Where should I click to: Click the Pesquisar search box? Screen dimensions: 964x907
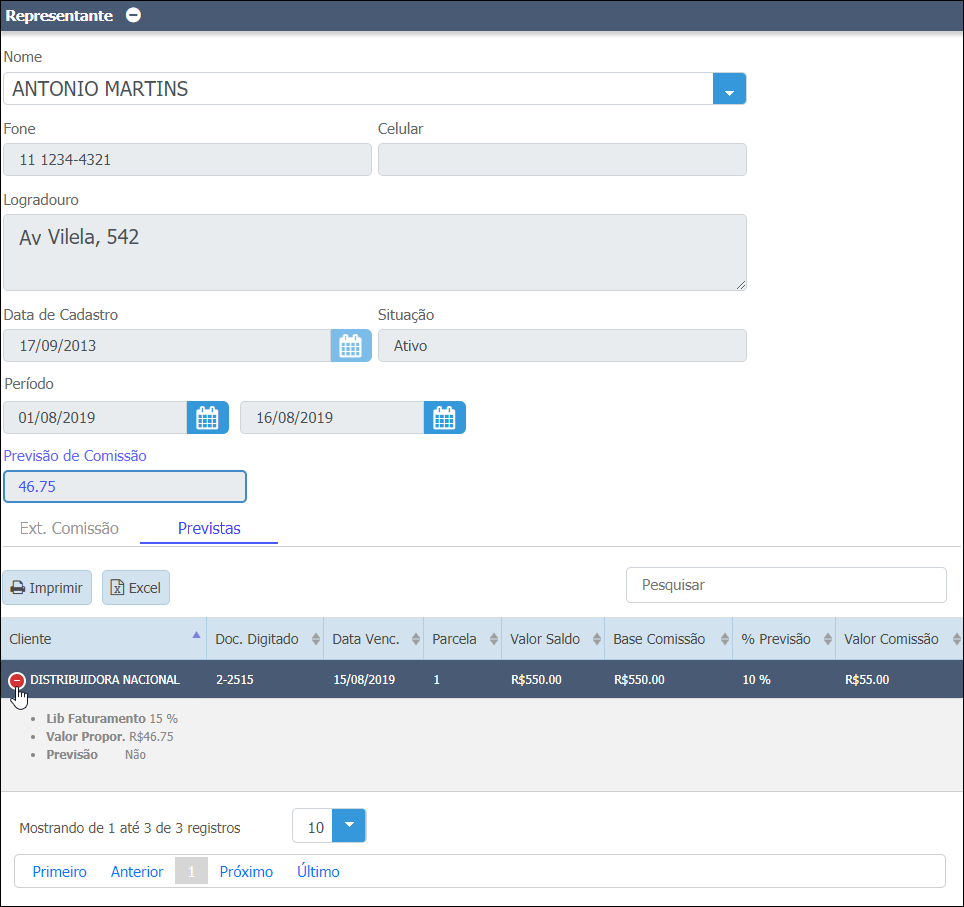coord(786,585)
